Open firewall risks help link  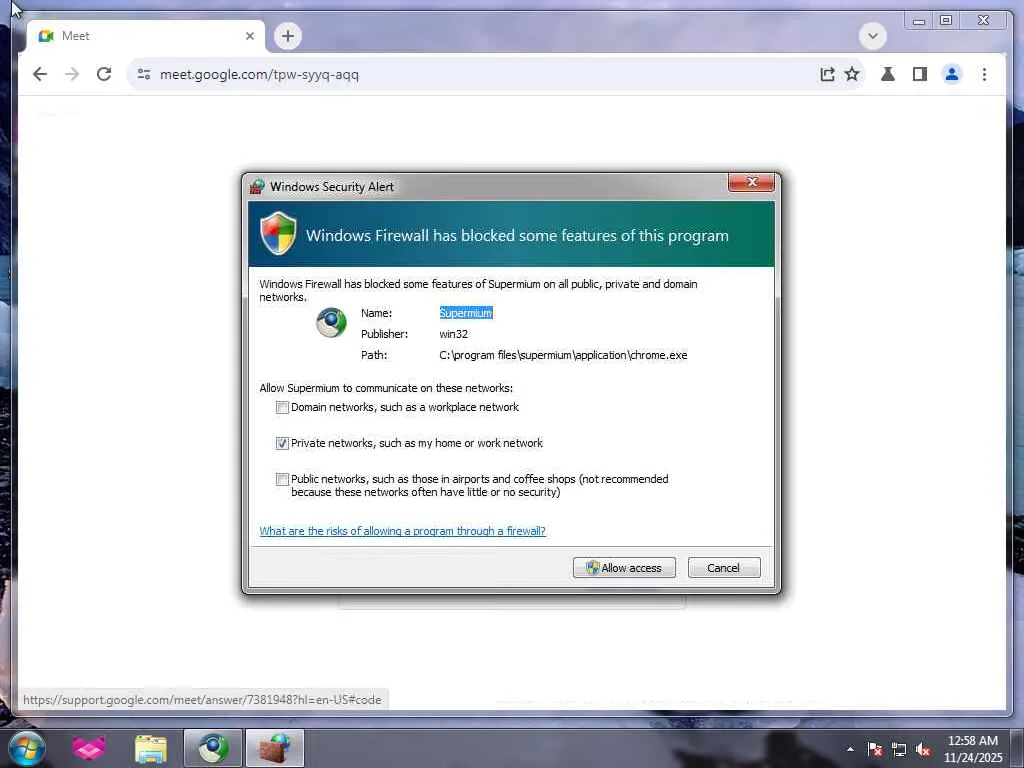coord(402,531)
